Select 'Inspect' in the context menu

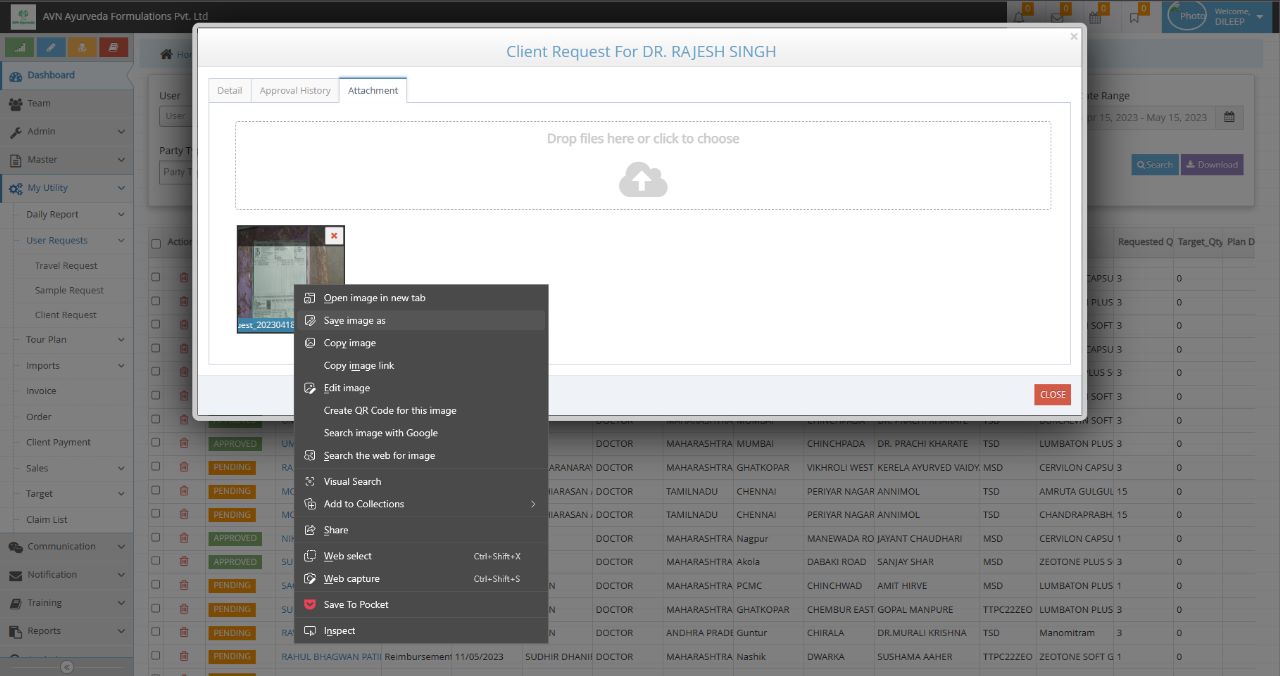coord(339,631)
